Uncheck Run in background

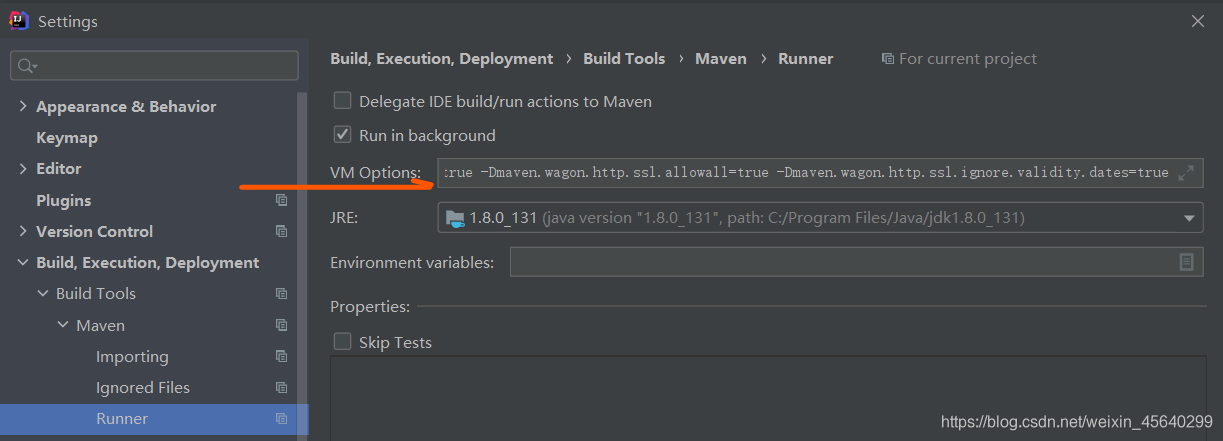[343, 135]
